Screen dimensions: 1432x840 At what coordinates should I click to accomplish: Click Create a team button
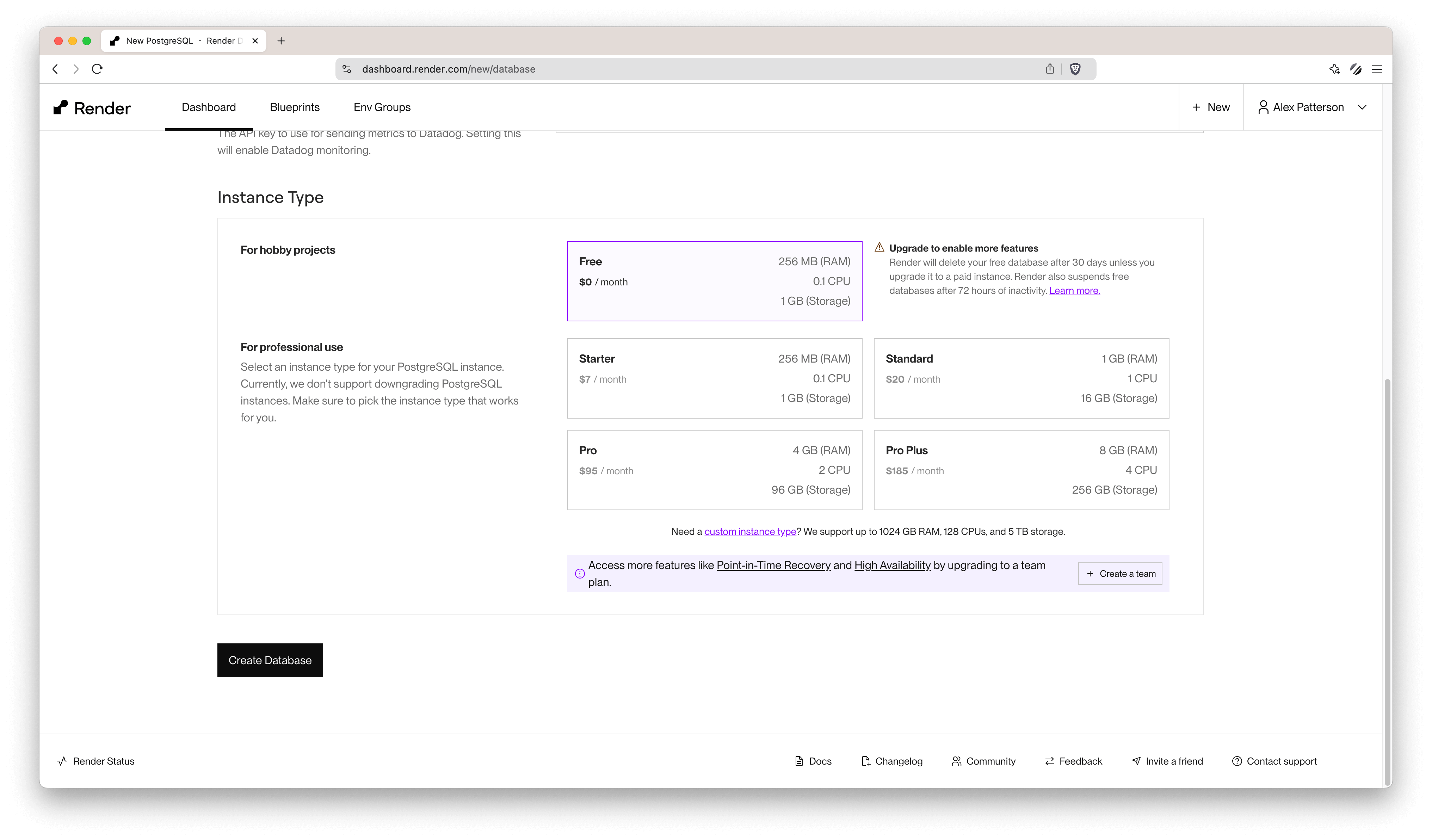pos(1120,574)
